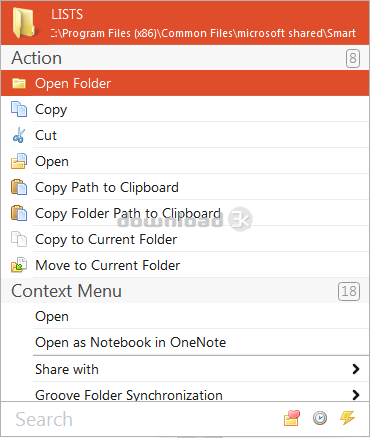Click the Move to Current Folder icon
371x438 pixels.
tap(19, 265)
